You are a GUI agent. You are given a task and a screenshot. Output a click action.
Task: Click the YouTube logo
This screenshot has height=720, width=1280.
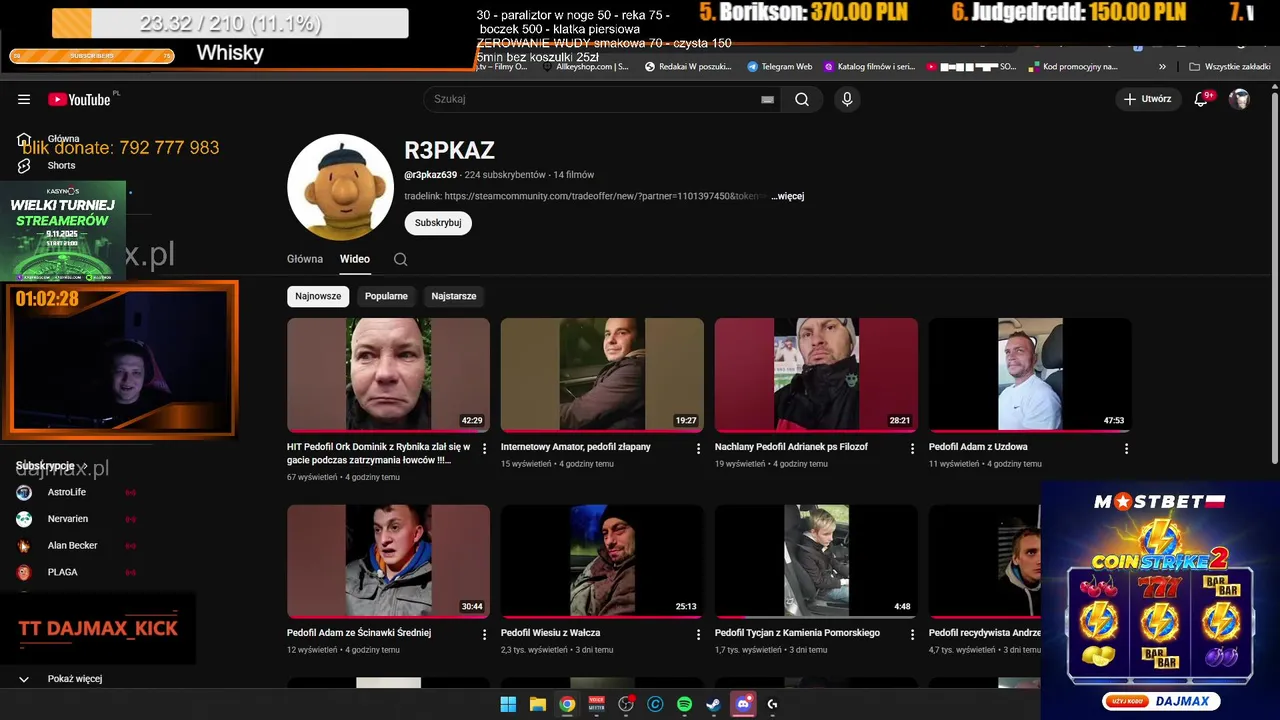click(x=79, y=99)
